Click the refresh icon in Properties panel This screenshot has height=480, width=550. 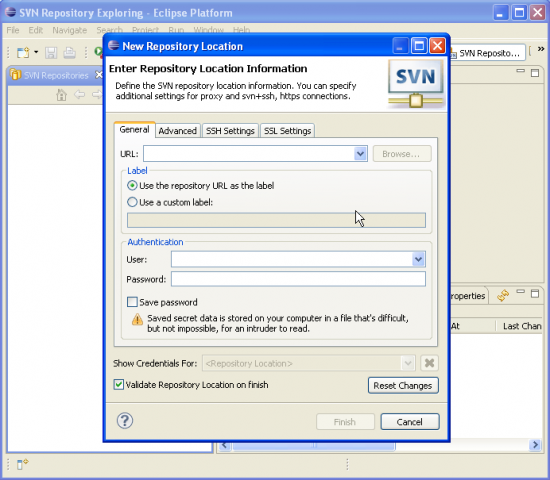(503, 295)
